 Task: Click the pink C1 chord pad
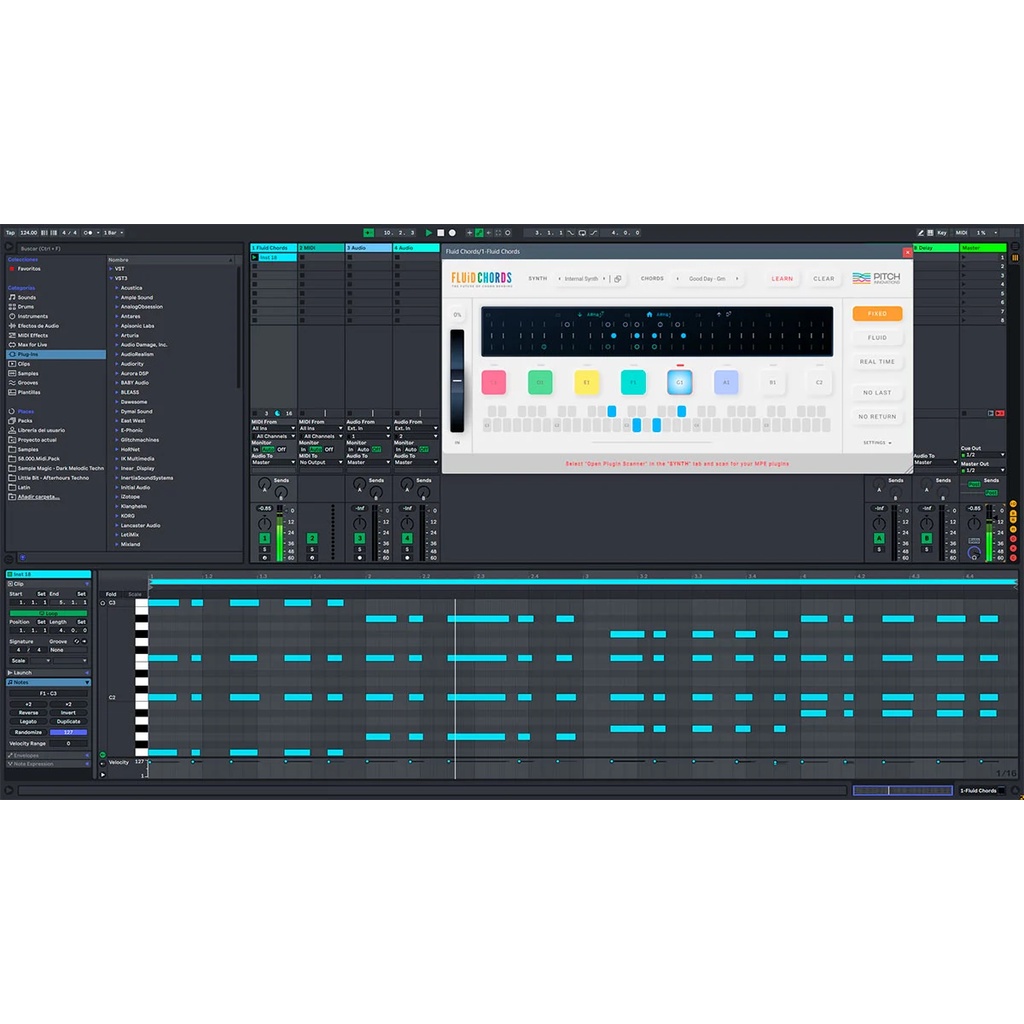pyautogui.click(x=494, y=382)
